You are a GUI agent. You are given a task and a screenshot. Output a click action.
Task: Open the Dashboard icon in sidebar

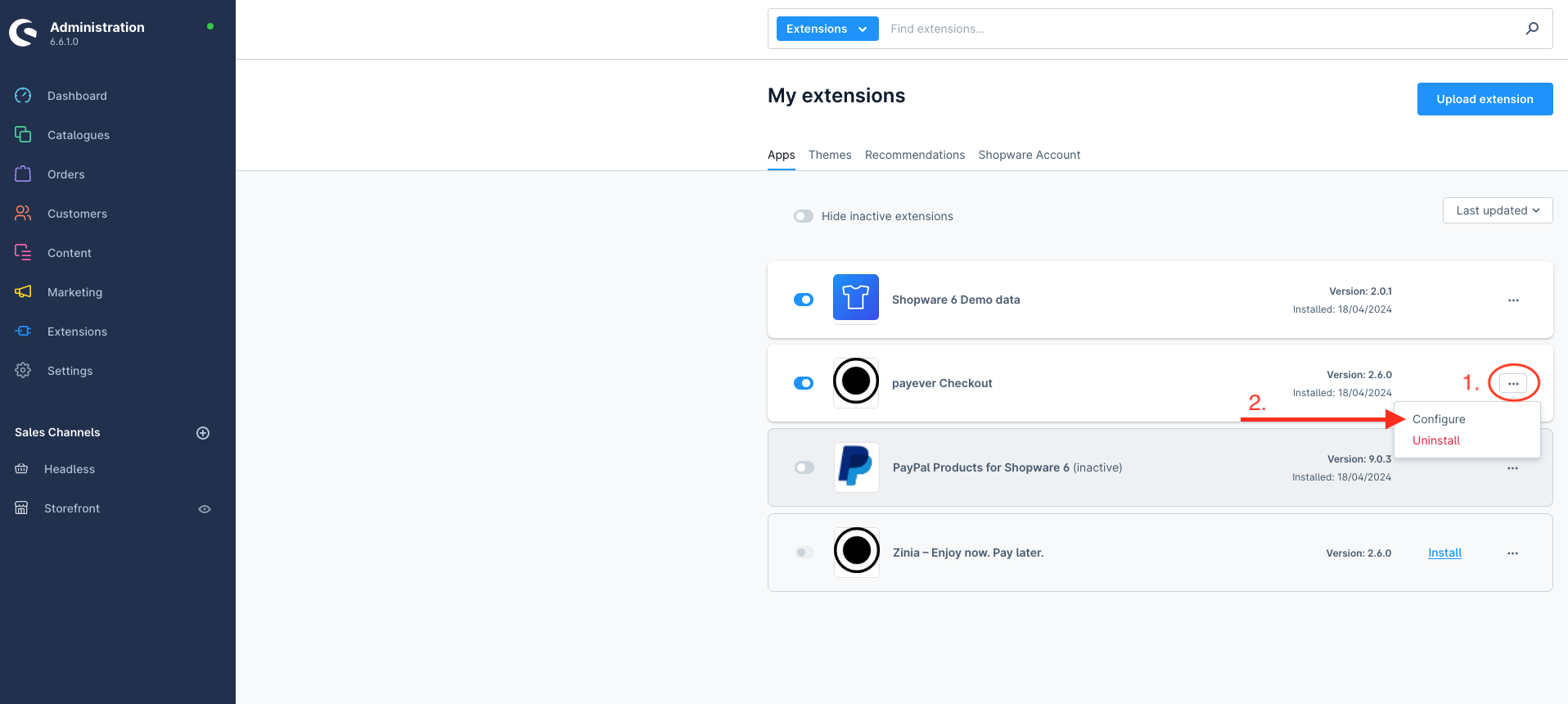click(x=23, y=96)
